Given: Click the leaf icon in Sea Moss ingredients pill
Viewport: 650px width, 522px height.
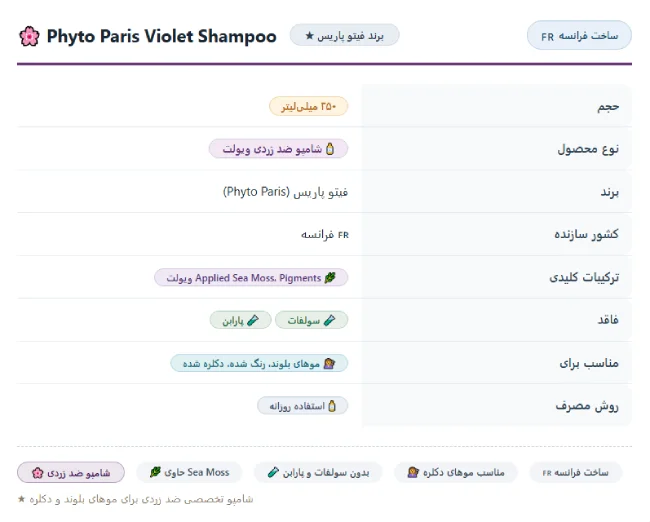Looking at the screenshot, I should click(330, 278).
